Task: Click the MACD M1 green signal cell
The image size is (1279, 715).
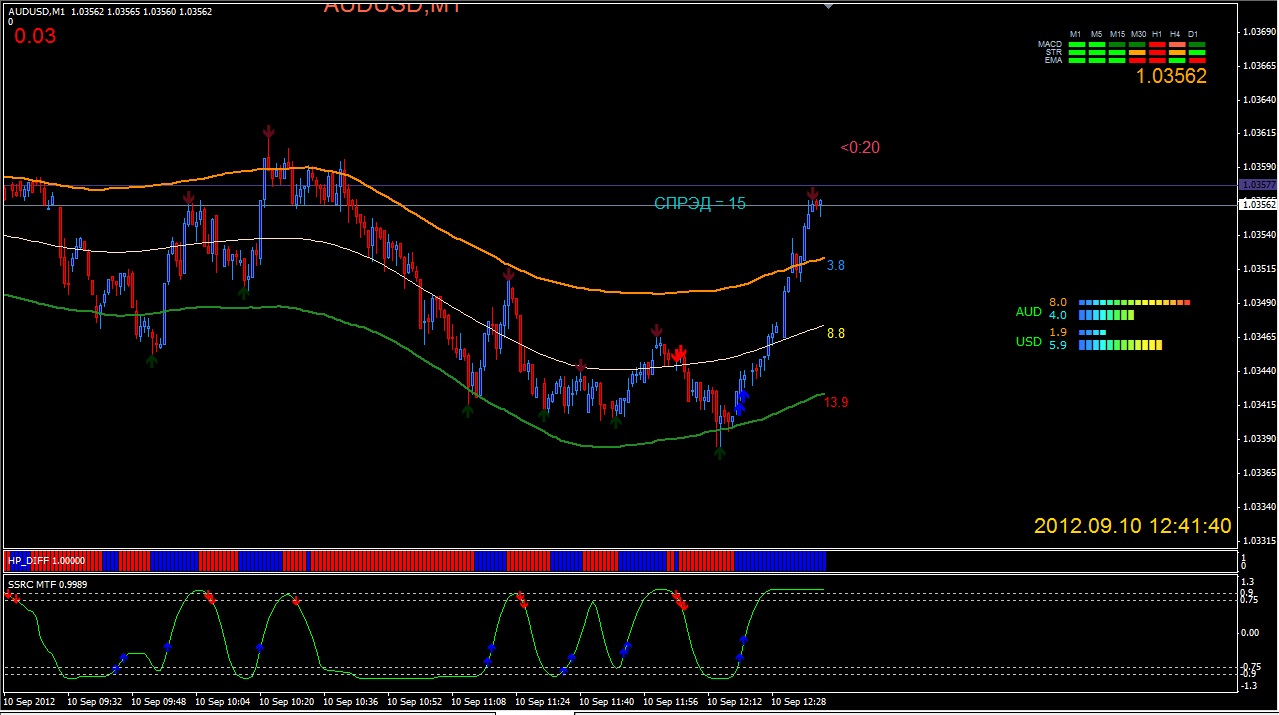Action: [1076, 44]
